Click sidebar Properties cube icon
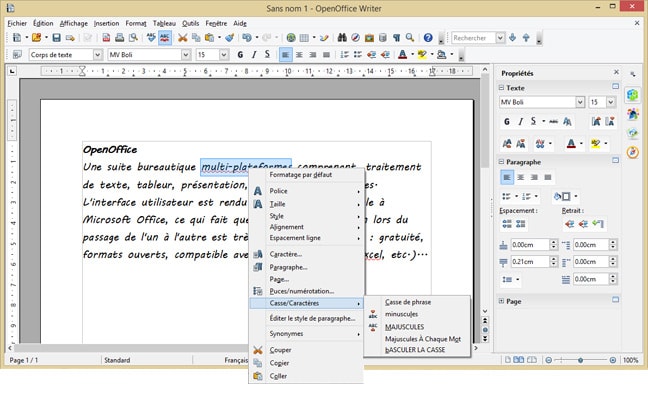Screen dimensions: 648x393 (x=632, y=95)
